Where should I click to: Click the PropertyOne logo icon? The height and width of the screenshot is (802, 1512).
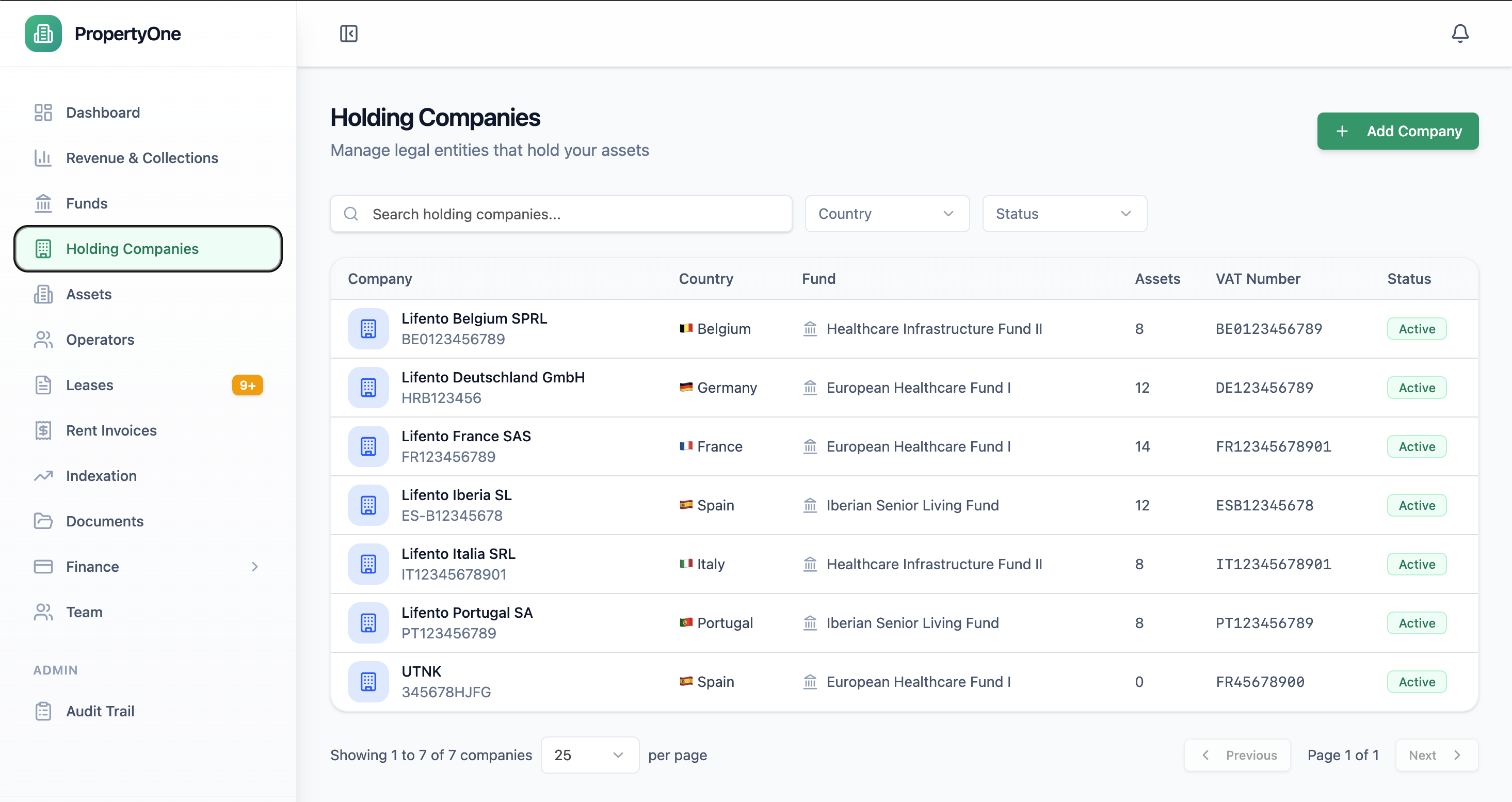pyautogui.click(x=43, y=34)
